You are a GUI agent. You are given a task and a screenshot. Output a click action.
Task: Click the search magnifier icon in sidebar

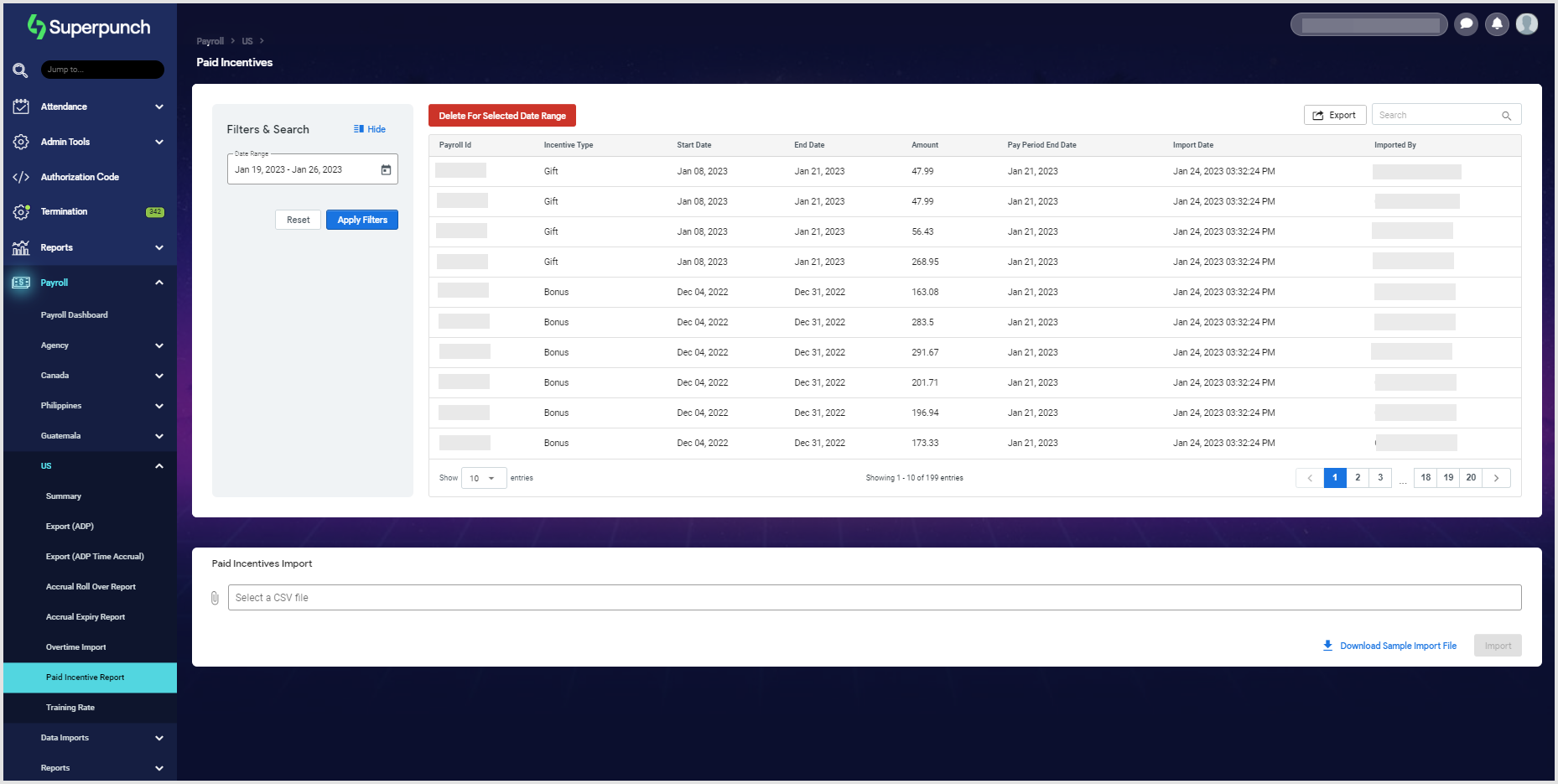tap(20, 70)
